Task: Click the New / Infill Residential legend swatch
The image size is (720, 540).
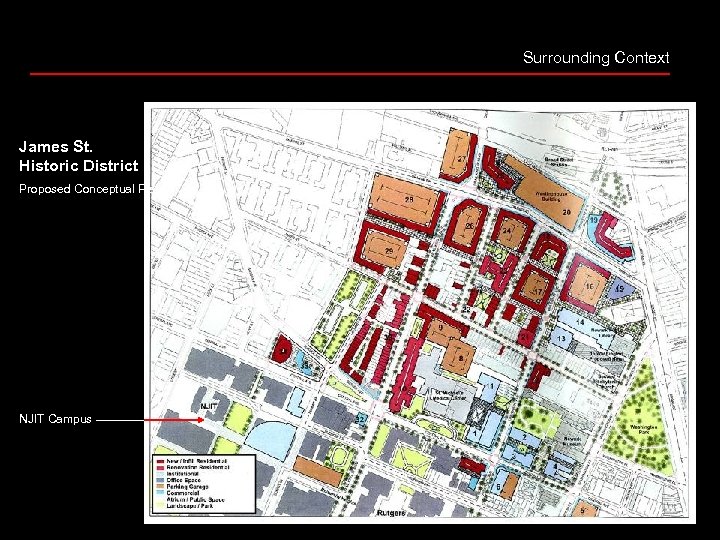Action: pyautogui.click(x=160, y=461)
